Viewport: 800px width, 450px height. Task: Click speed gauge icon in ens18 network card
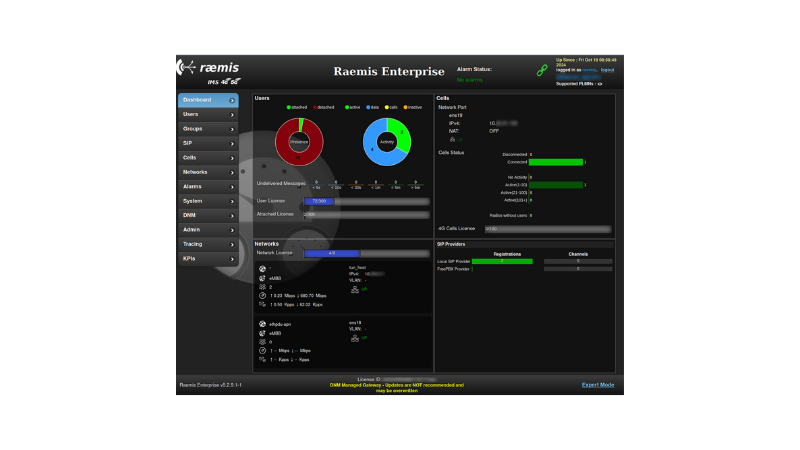pos(262,351)
